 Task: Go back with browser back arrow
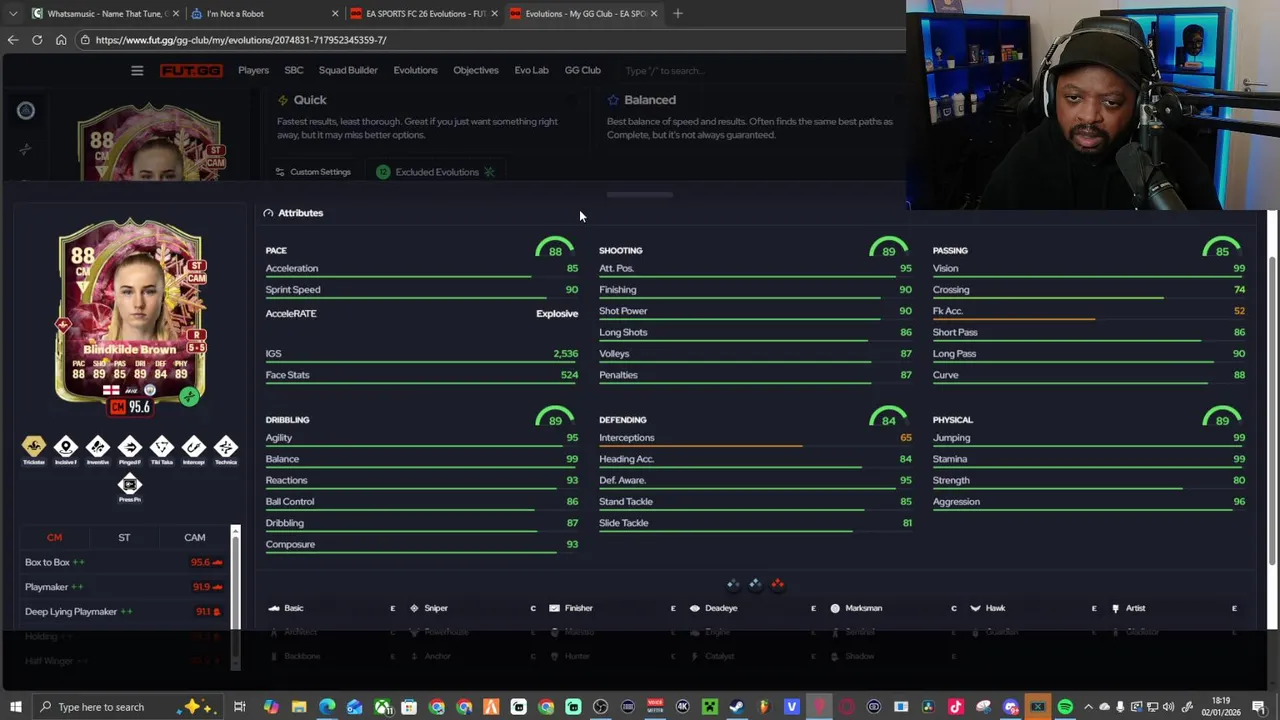12,40
